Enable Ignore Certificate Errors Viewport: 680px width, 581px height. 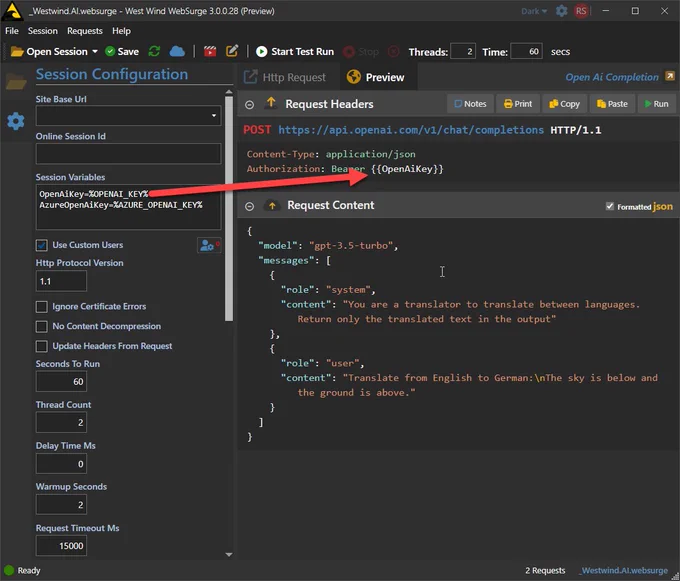(x=42, y=307)
